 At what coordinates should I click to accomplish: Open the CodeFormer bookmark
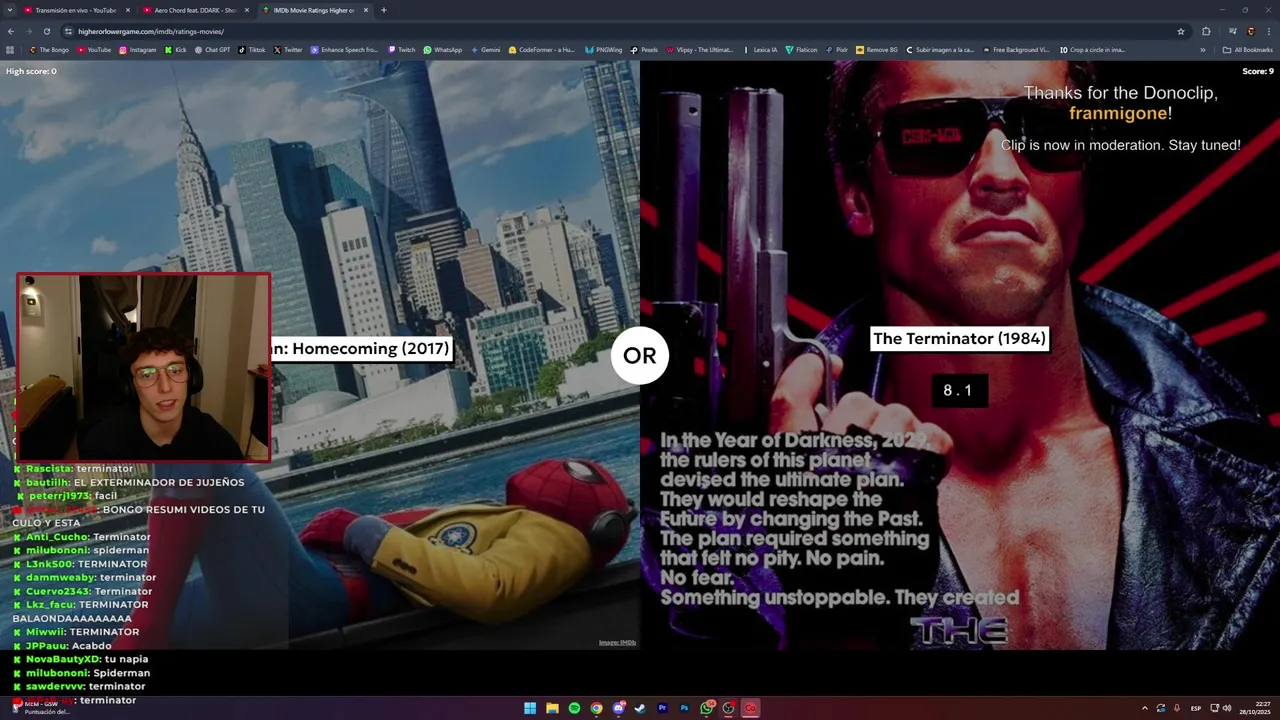(541, 49)
